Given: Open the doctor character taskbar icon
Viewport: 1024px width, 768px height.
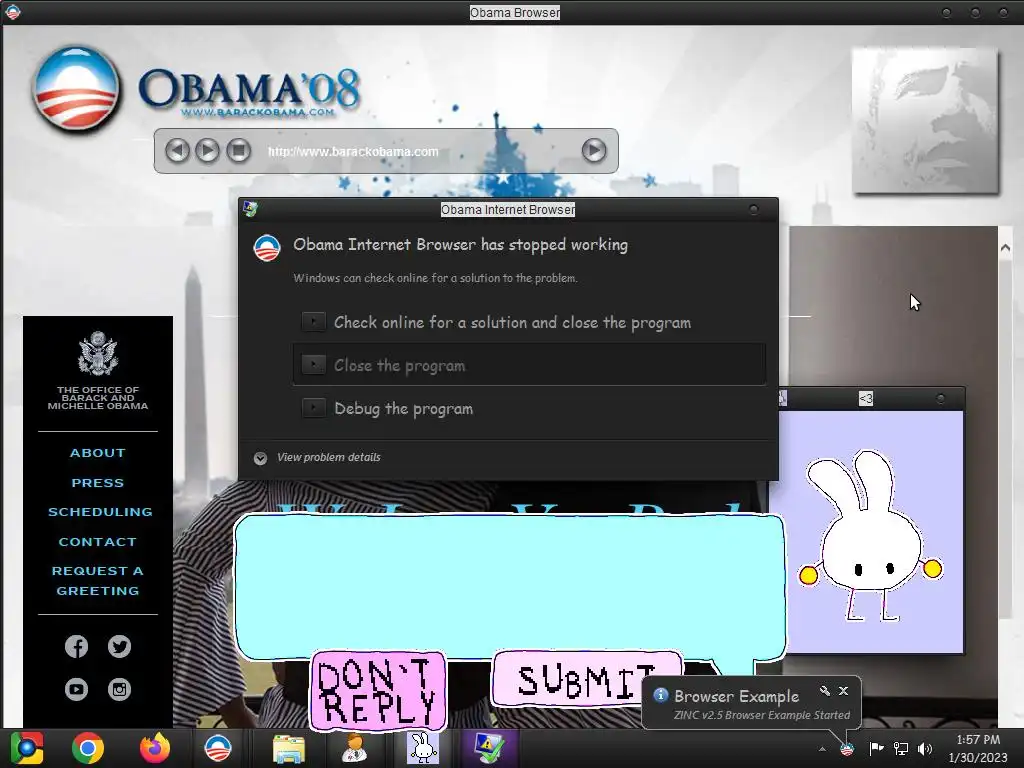Looking at the screenshot, I should [355, 748].
